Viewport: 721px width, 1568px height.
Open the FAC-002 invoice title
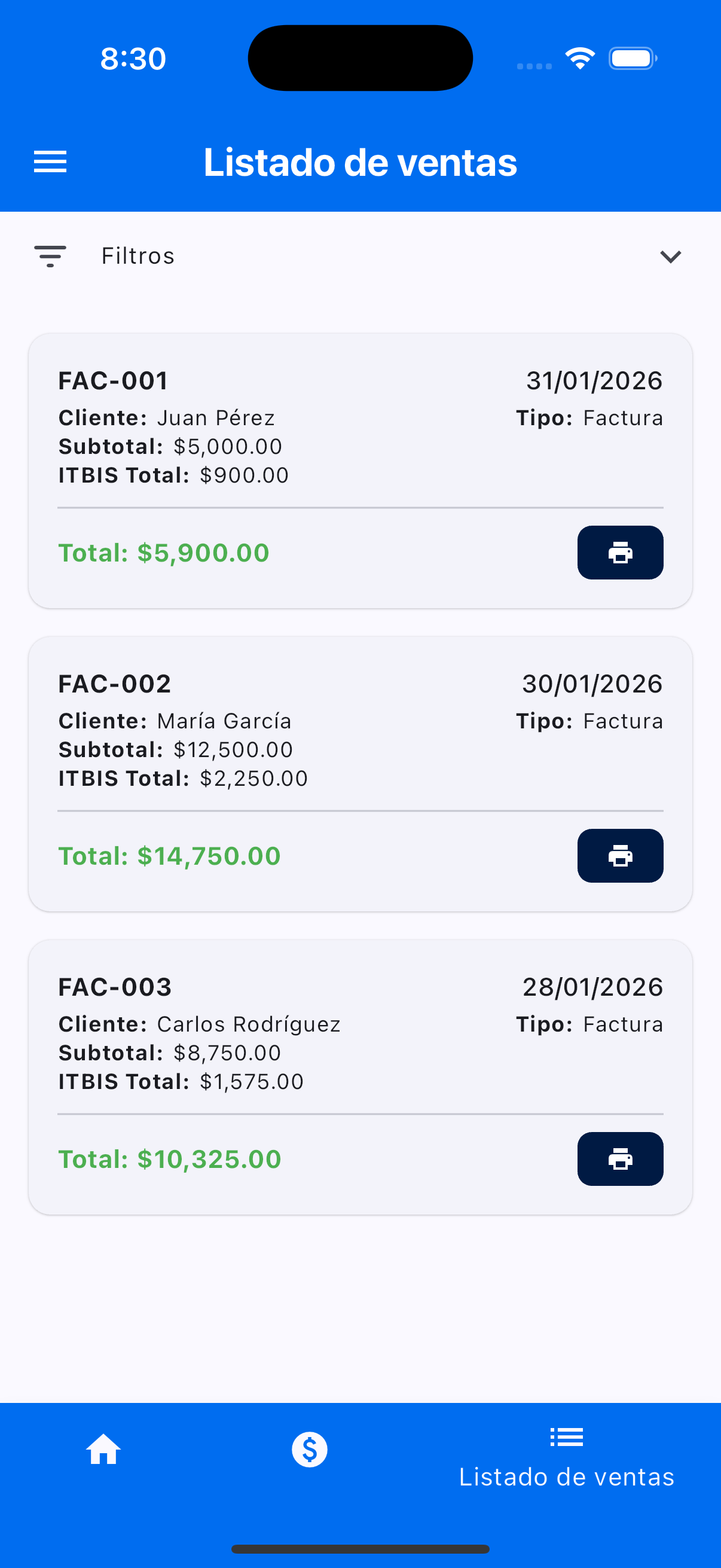(x=114, y=684)
